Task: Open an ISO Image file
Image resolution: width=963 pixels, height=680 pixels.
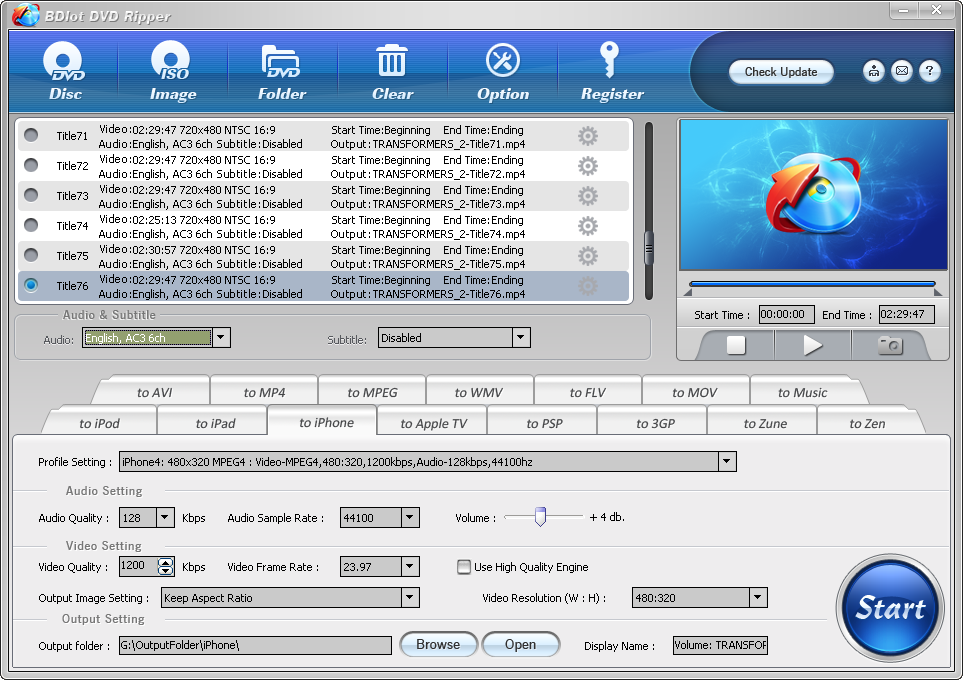Action: 173,71
